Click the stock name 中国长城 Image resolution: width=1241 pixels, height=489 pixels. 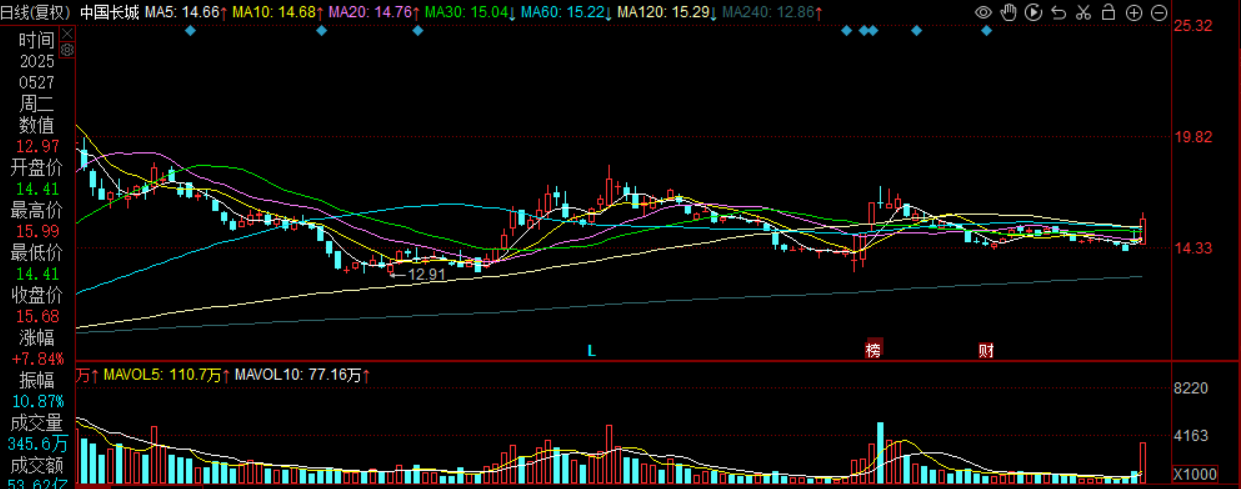[x=108, y=13]
